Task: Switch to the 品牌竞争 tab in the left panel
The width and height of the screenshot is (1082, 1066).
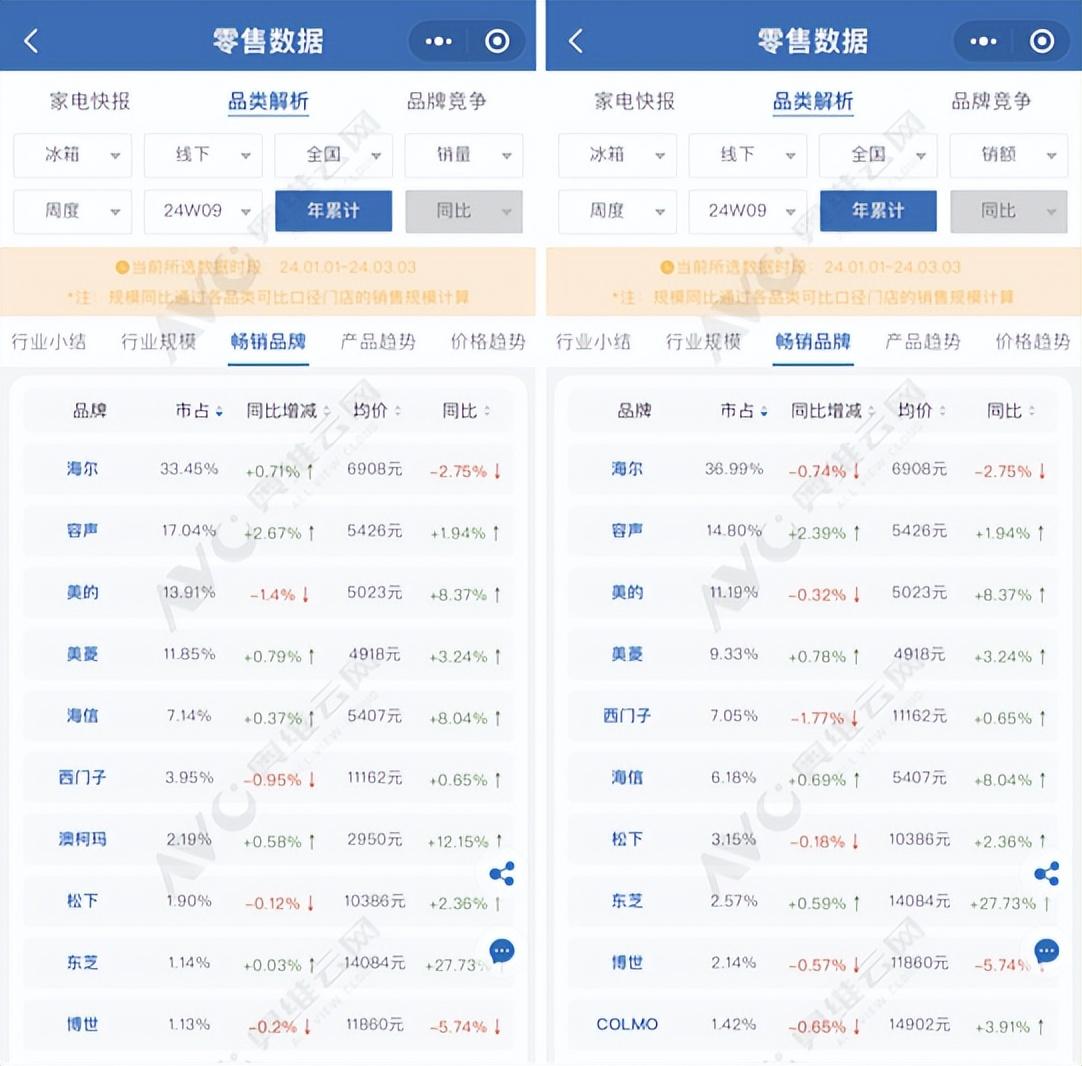Action: [446, 101]
